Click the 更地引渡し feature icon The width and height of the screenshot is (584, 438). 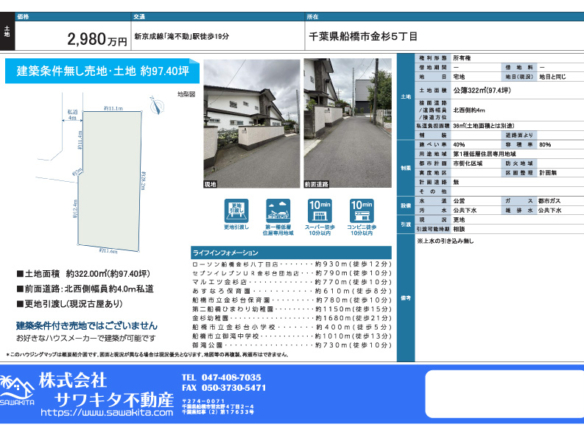(x=236, y=211)
